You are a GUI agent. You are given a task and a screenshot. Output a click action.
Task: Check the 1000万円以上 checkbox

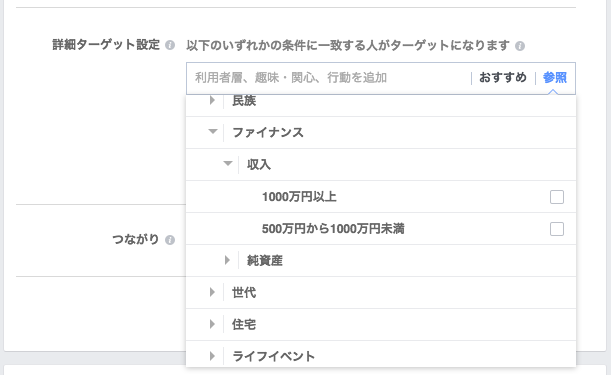pos(557,197)
